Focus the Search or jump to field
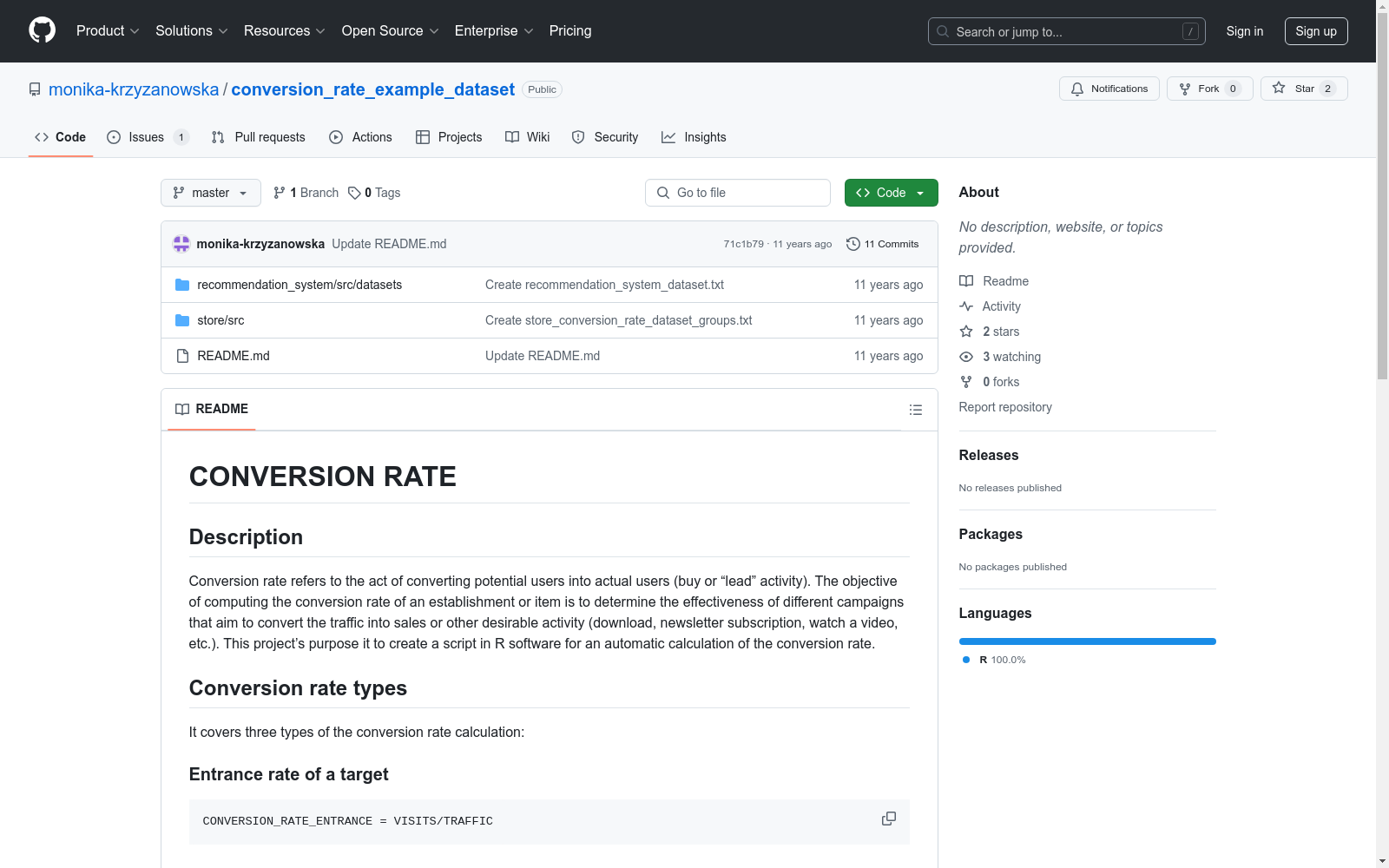The width and height of the screenshot is (1389, 868). (1066, 31)
